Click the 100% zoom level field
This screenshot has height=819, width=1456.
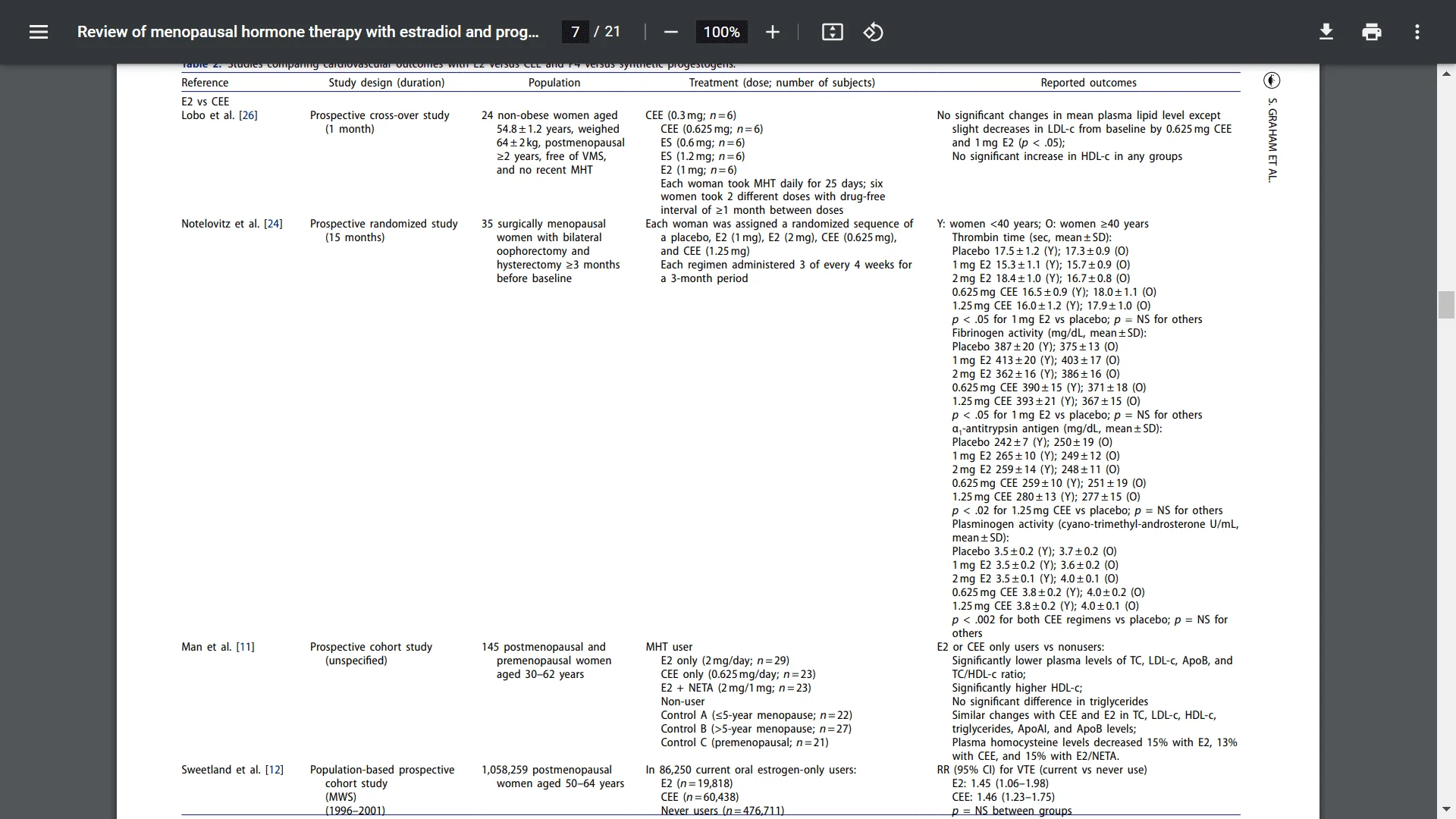[721, 32]
